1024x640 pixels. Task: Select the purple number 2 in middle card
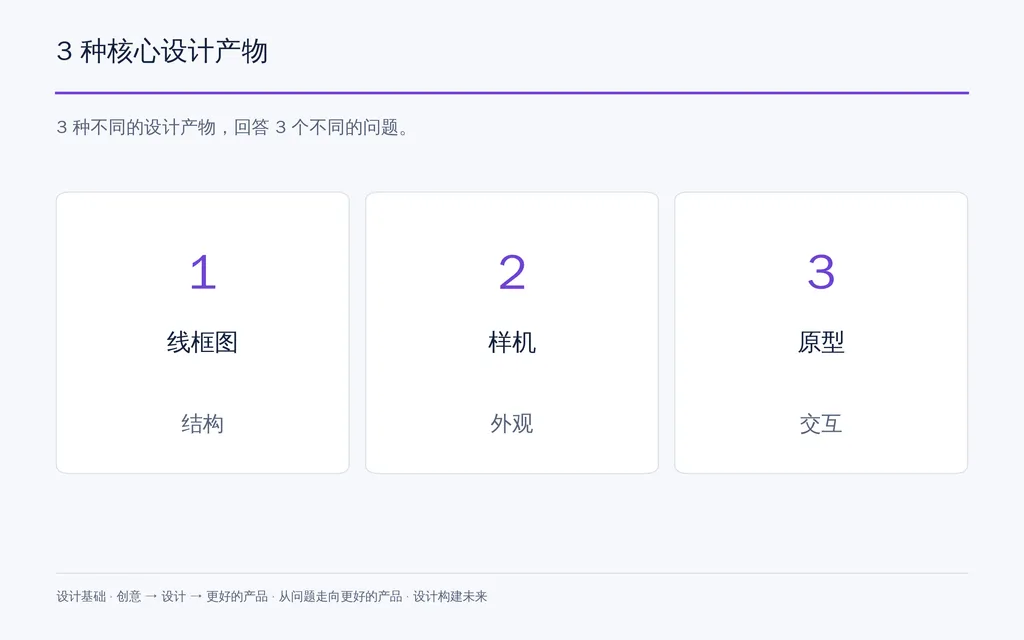click(x=512, y=272)
